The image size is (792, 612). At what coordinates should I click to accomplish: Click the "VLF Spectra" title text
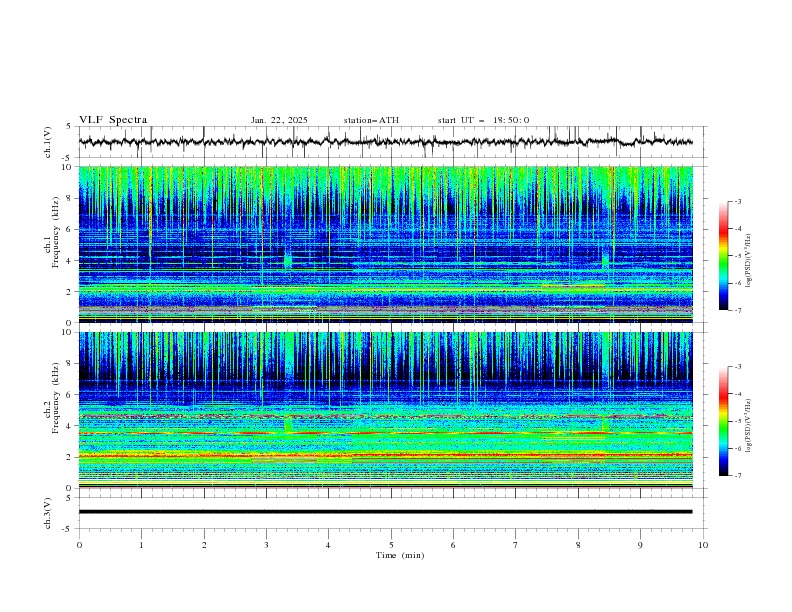[113, 120]
